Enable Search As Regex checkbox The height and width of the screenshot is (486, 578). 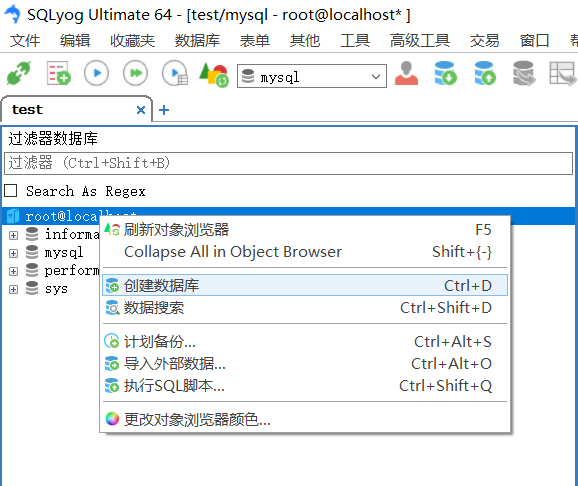point(11,191)
